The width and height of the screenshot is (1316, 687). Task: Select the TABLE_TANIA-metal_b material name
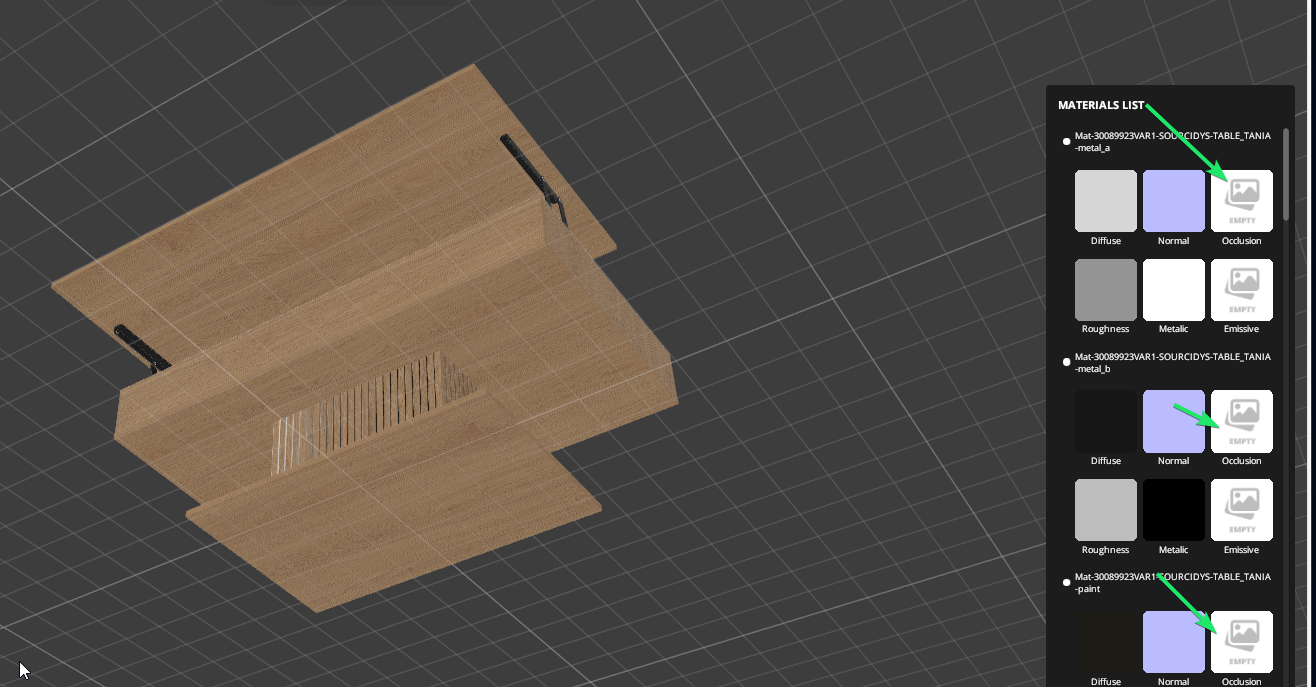[1172, 363]
